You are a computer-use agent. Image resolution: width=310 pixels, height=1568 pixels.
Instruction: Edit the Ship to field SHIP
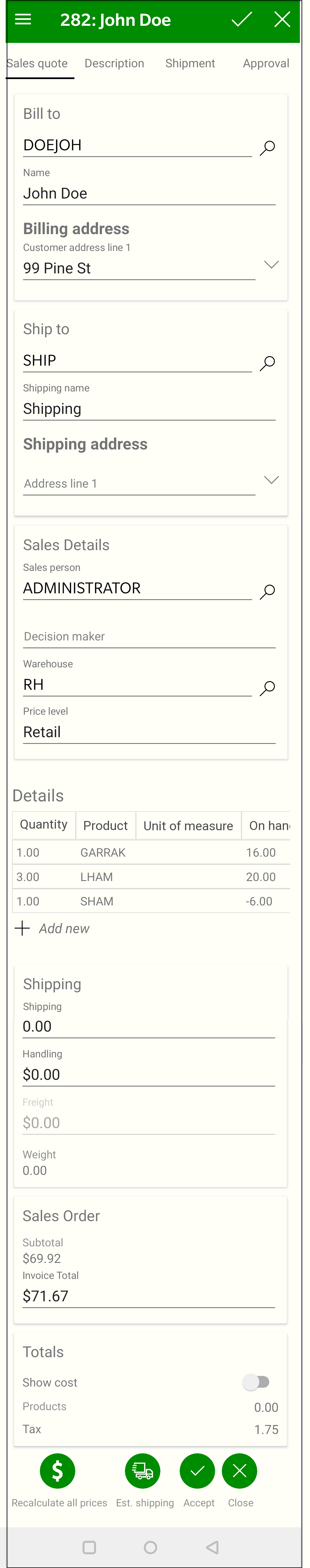(137, 361)
